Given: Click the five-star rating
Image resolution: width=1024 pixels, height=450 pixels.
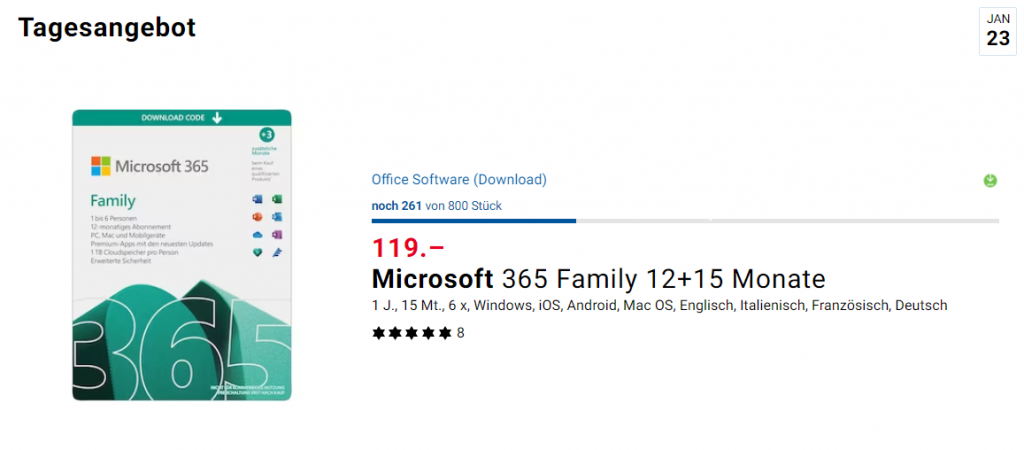Looking at the screenshot, I should coord(411,333).
